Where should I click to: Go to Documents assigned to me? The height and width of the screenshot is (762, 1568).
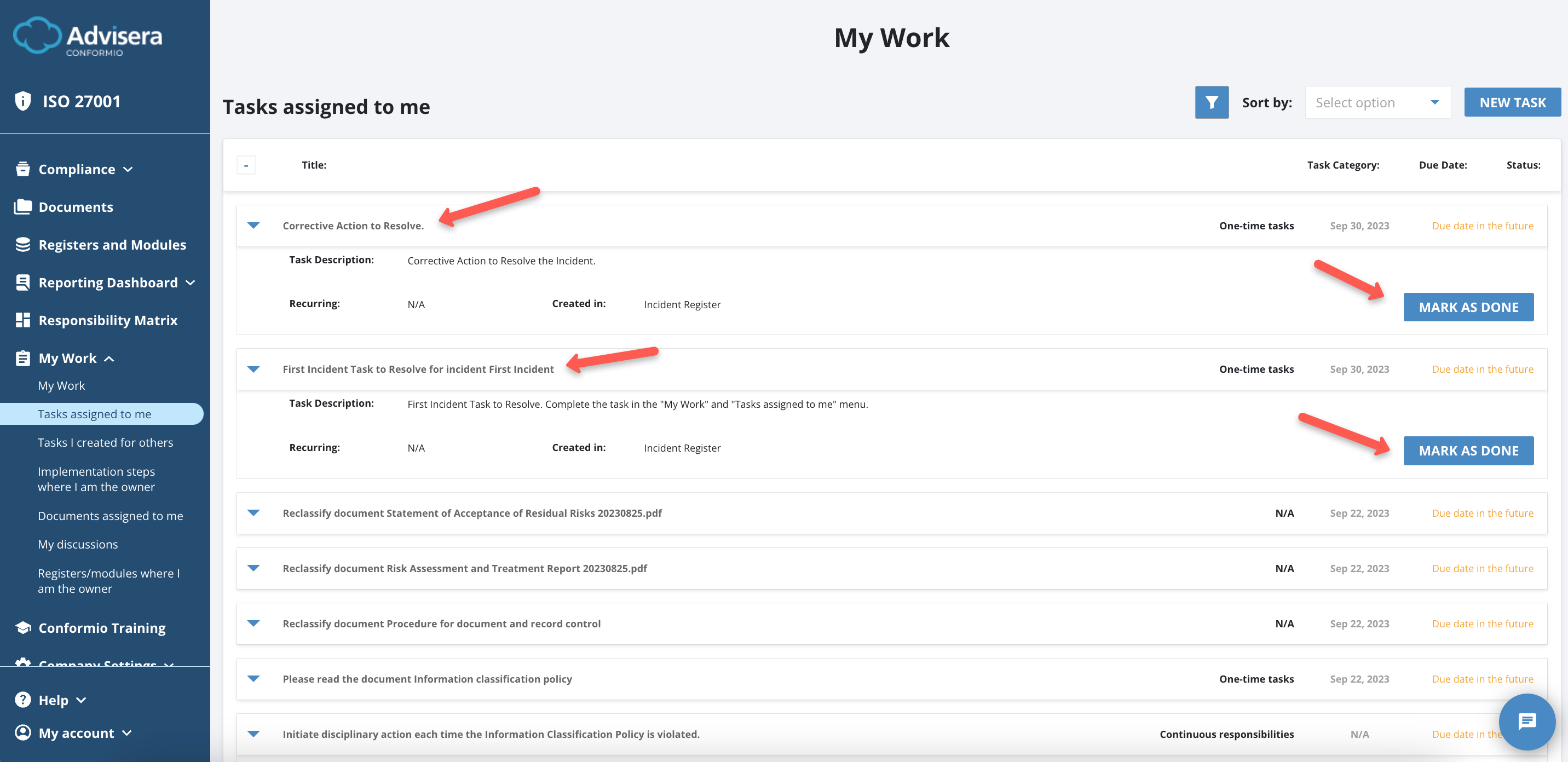[x=110, y=516]
